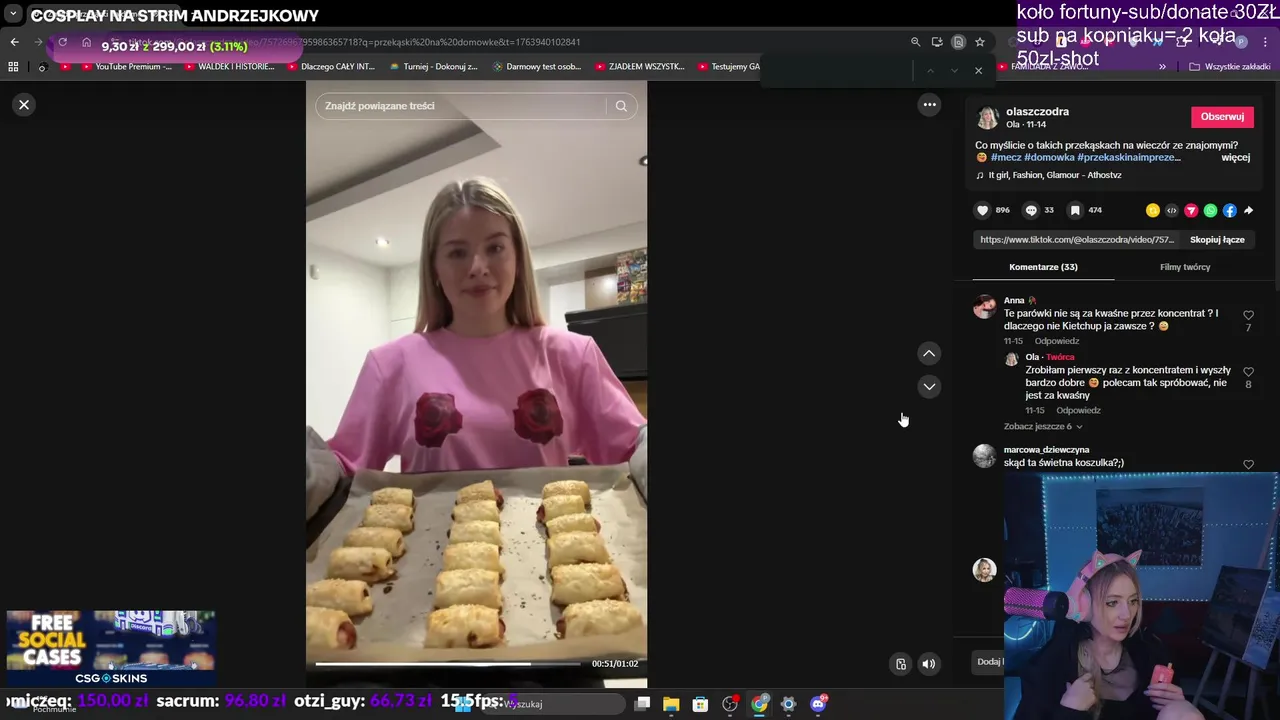Reply to Anna's comment with Odpowiedz
Screen dimensions: 1280x720
coord(1056,341)
